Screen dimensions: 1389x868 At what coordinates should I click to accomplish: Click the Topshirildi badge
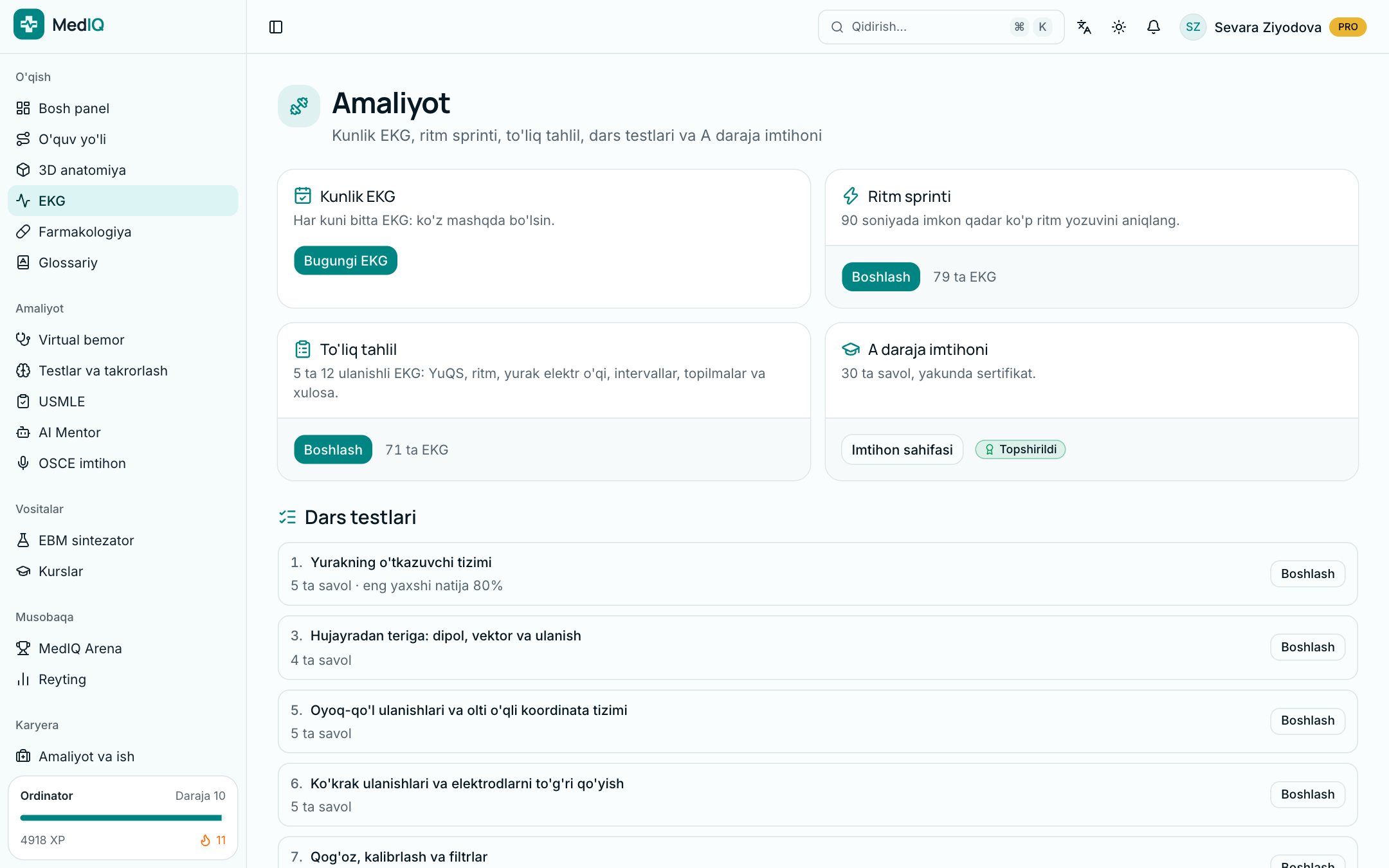[x=1021, y=449]
